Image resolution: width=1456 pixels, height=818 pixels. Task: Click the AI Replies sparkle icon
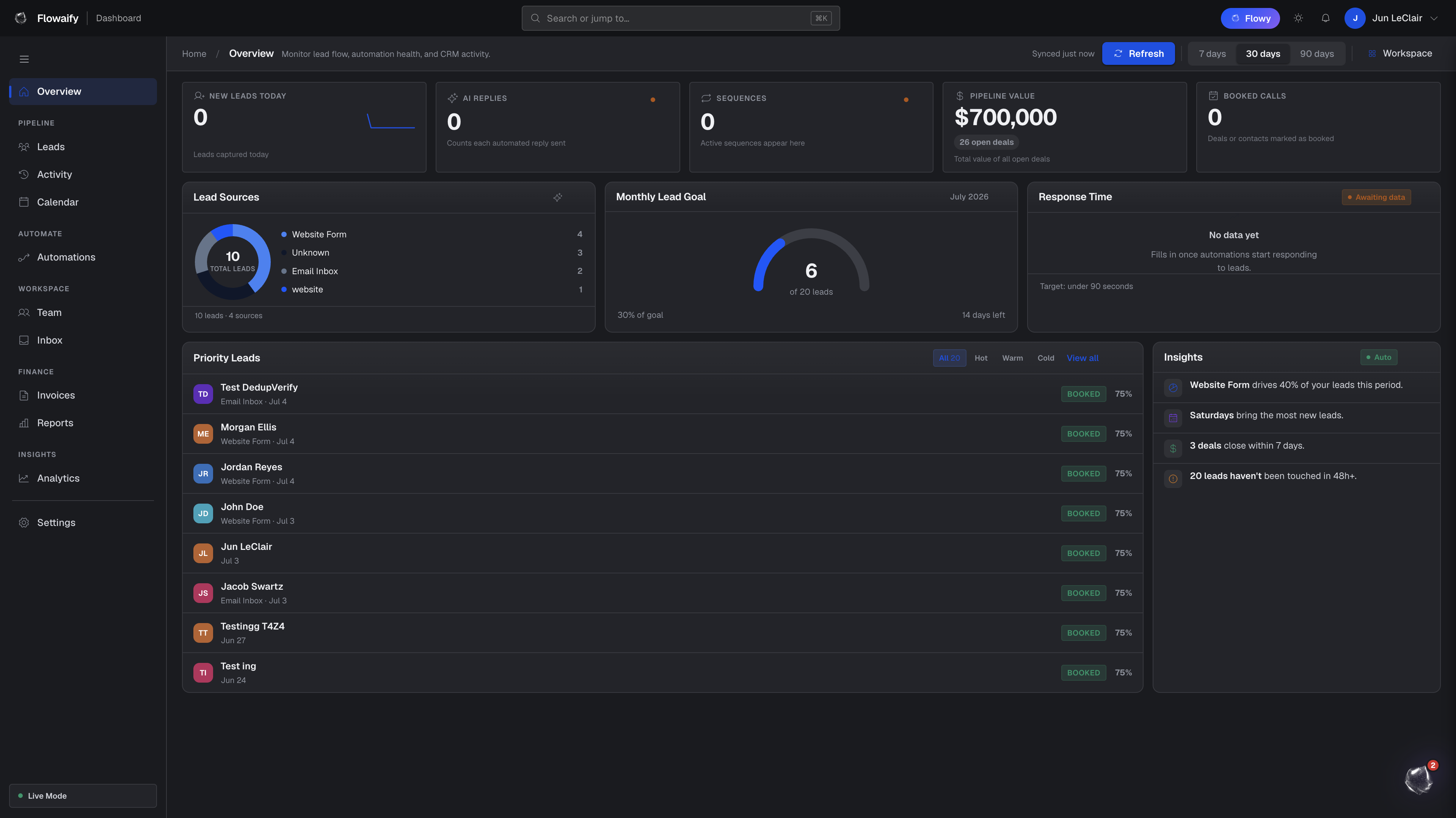(x=452, y=98)
